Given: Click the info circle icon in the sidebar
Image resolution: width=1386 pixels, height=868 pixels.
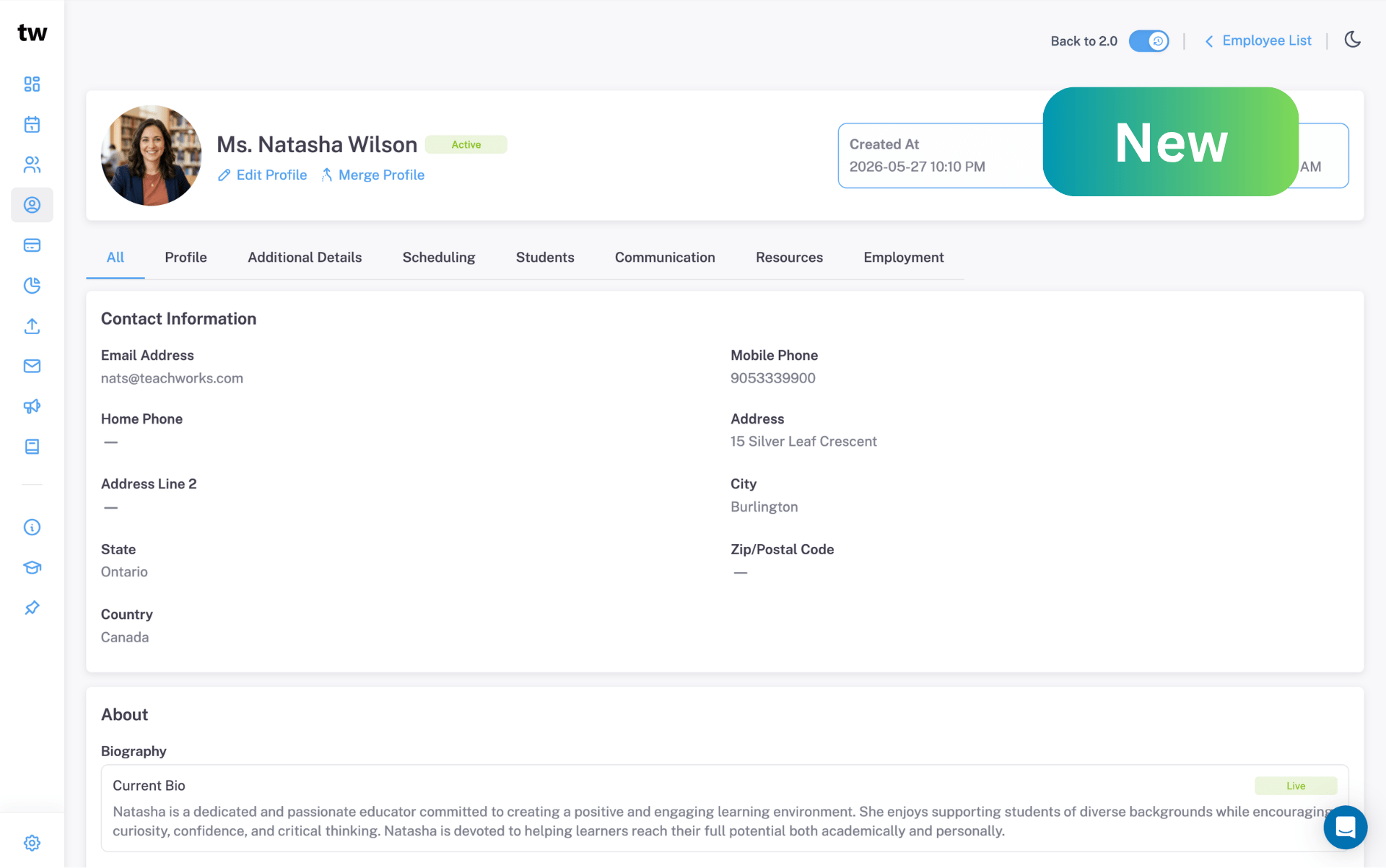Looking at the screenshot, I should (32, 527).
